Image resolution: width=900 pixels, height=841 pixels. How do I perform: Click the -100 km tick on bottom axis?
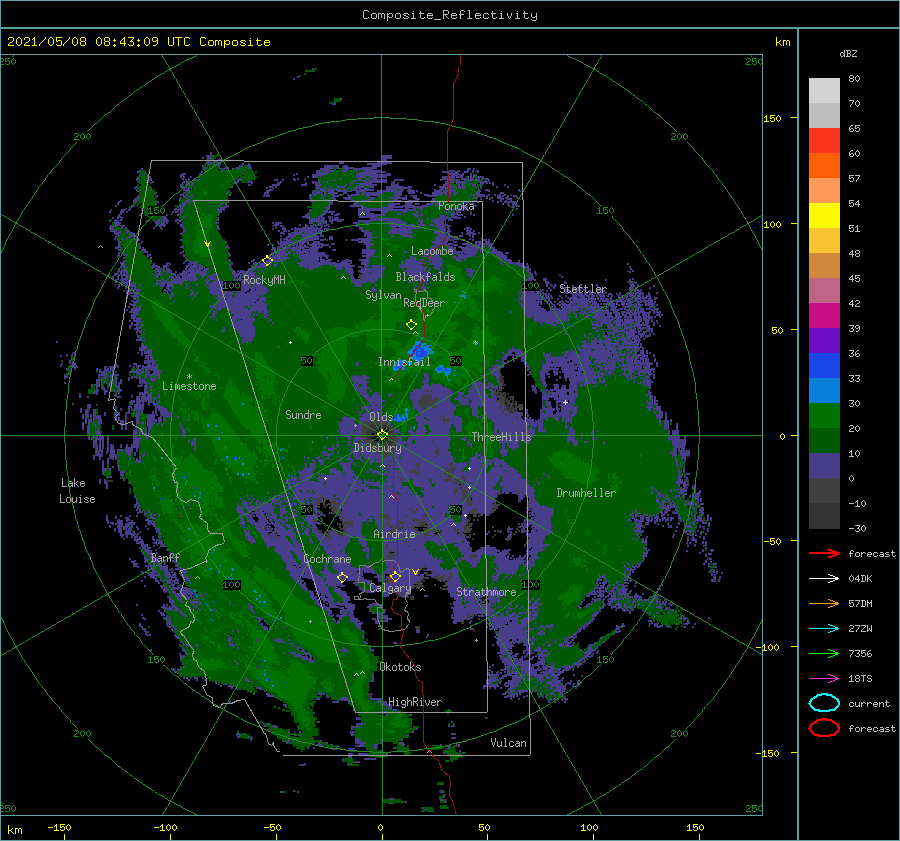[165, 827]
